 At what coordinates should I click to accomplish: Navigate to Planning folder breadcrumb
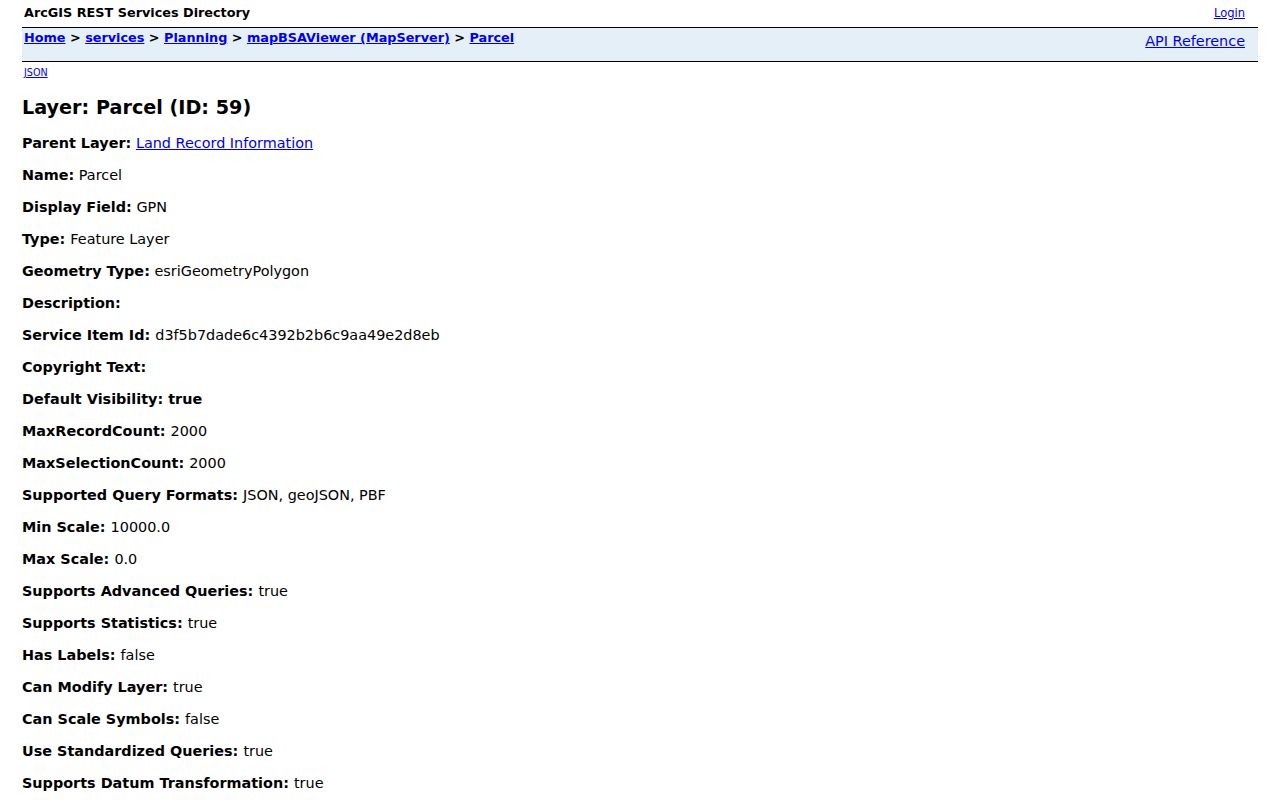pos(196,38)
